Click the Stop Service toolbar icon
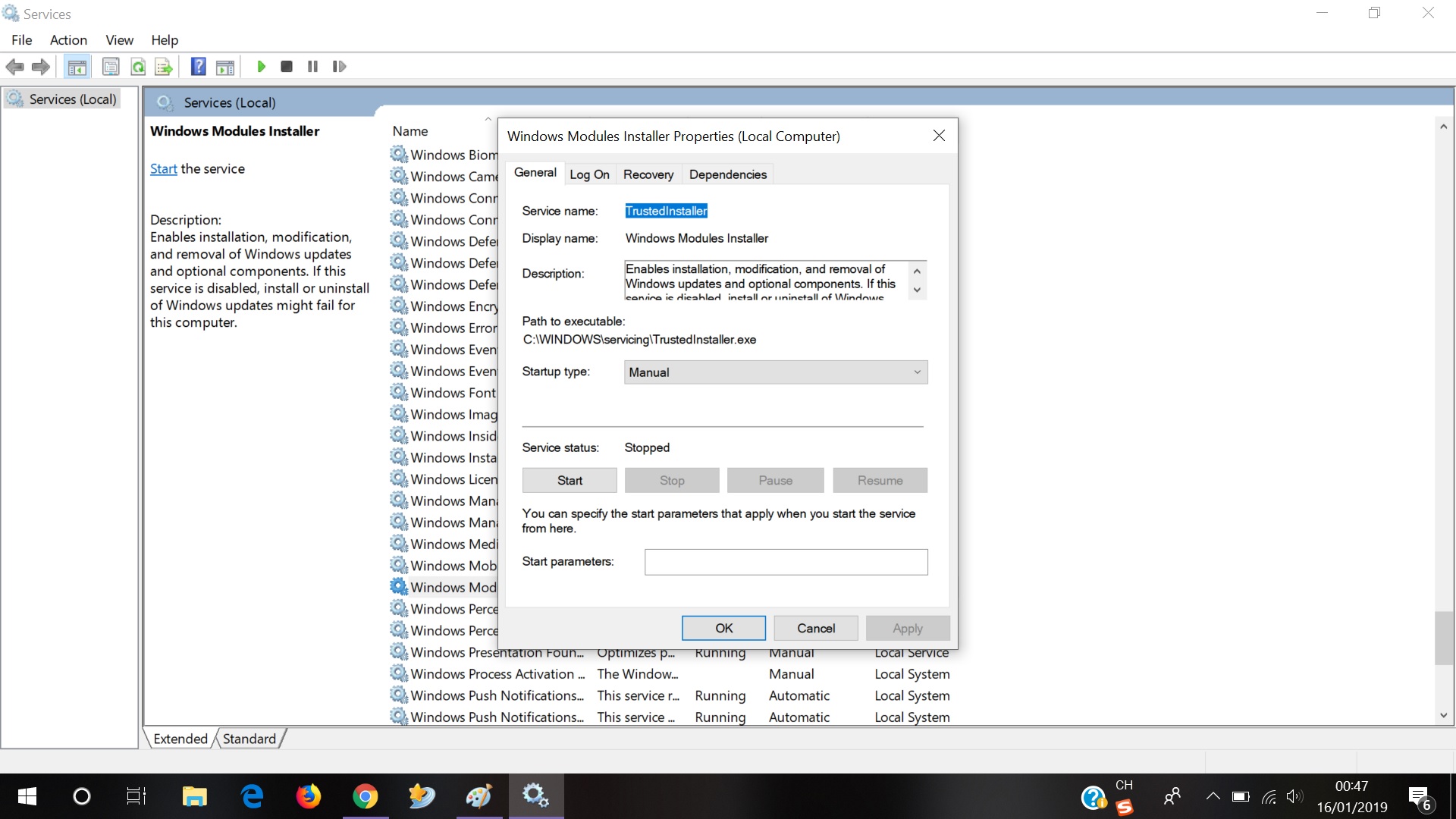Screen dimensions: 1456x819 tap(287, 67)
